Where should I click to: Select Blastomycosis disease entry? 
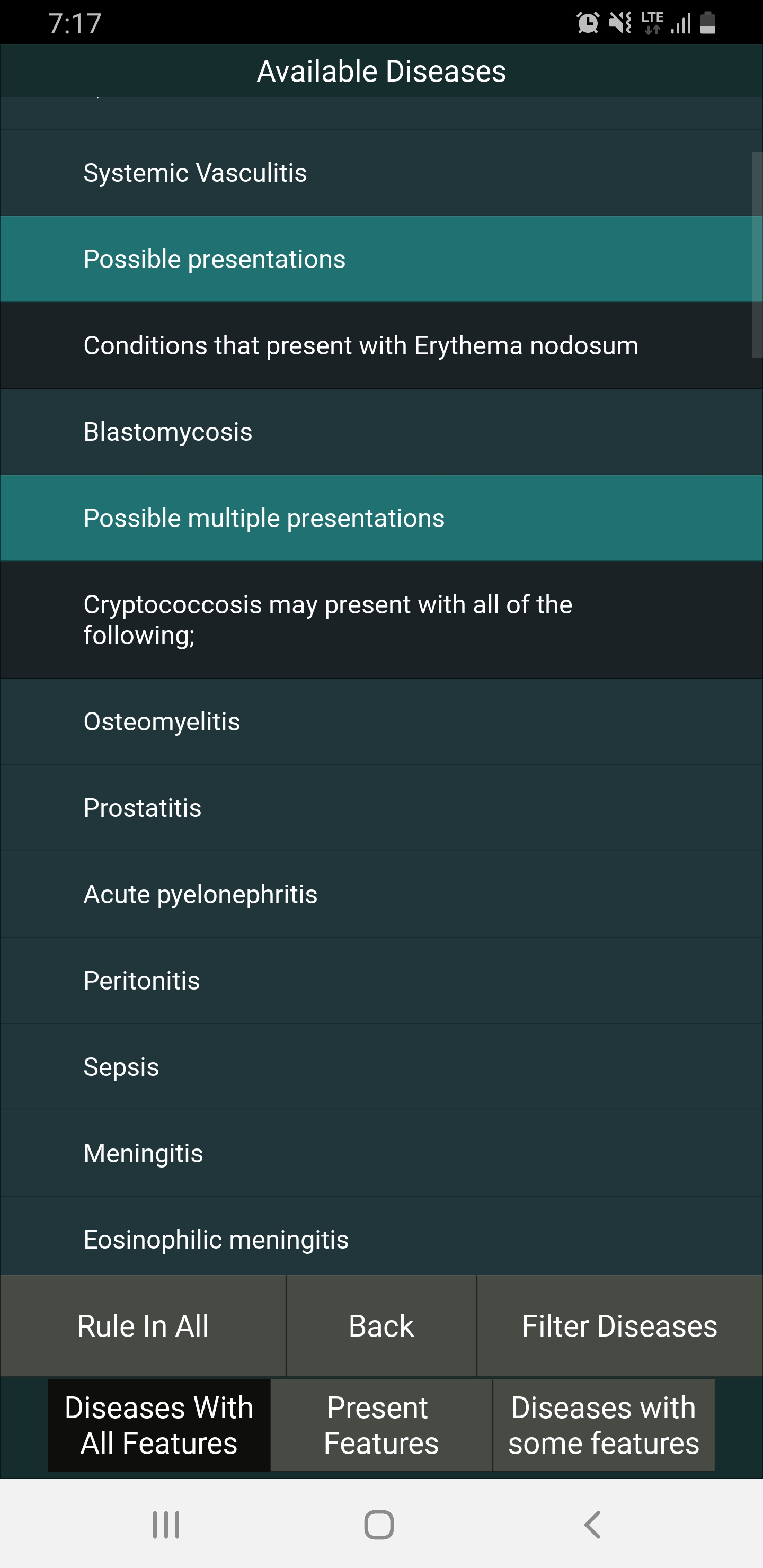(167, 432)
